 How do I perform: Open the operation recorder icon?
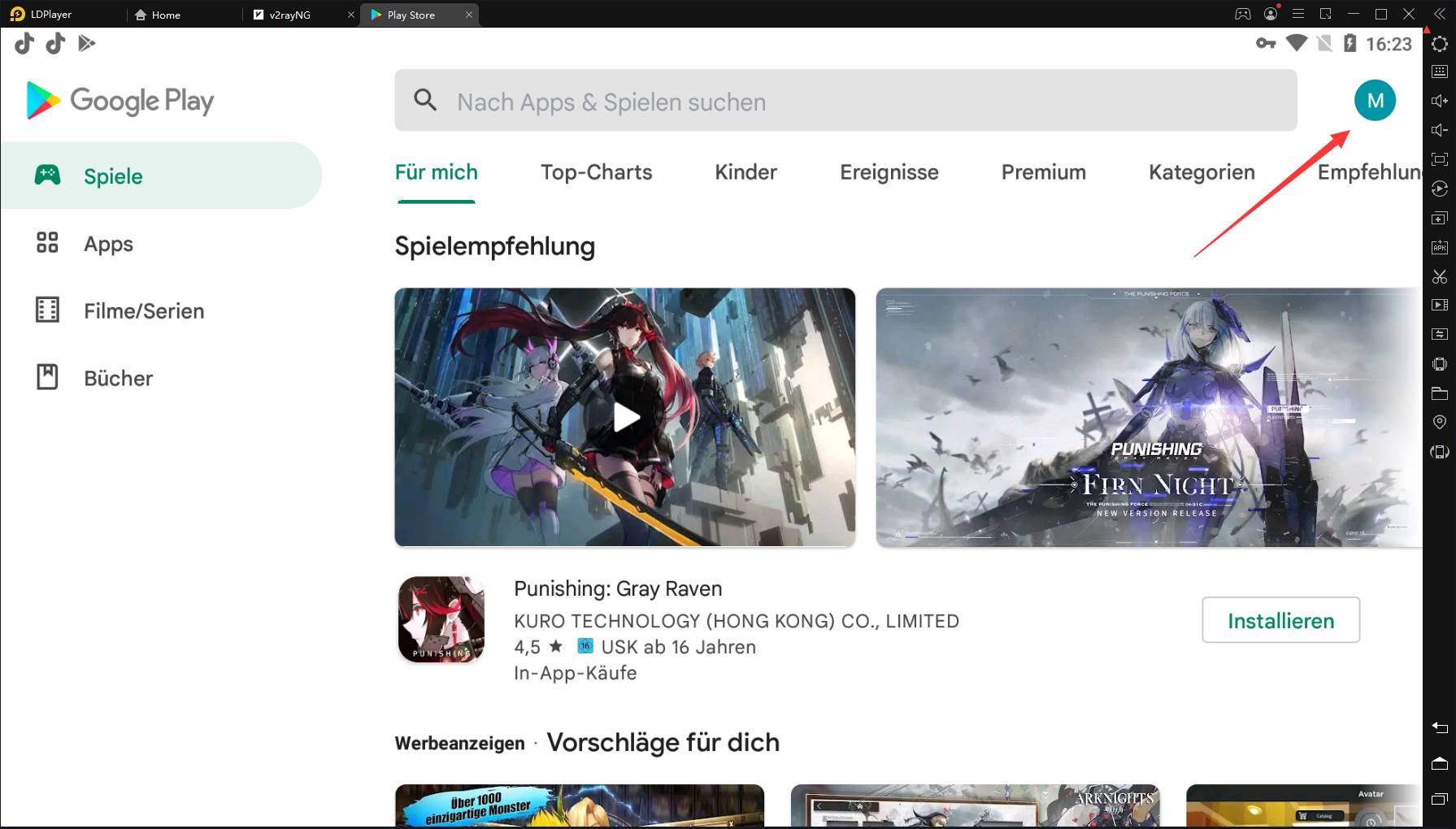pyautogui.click(x=1440, y=189)
